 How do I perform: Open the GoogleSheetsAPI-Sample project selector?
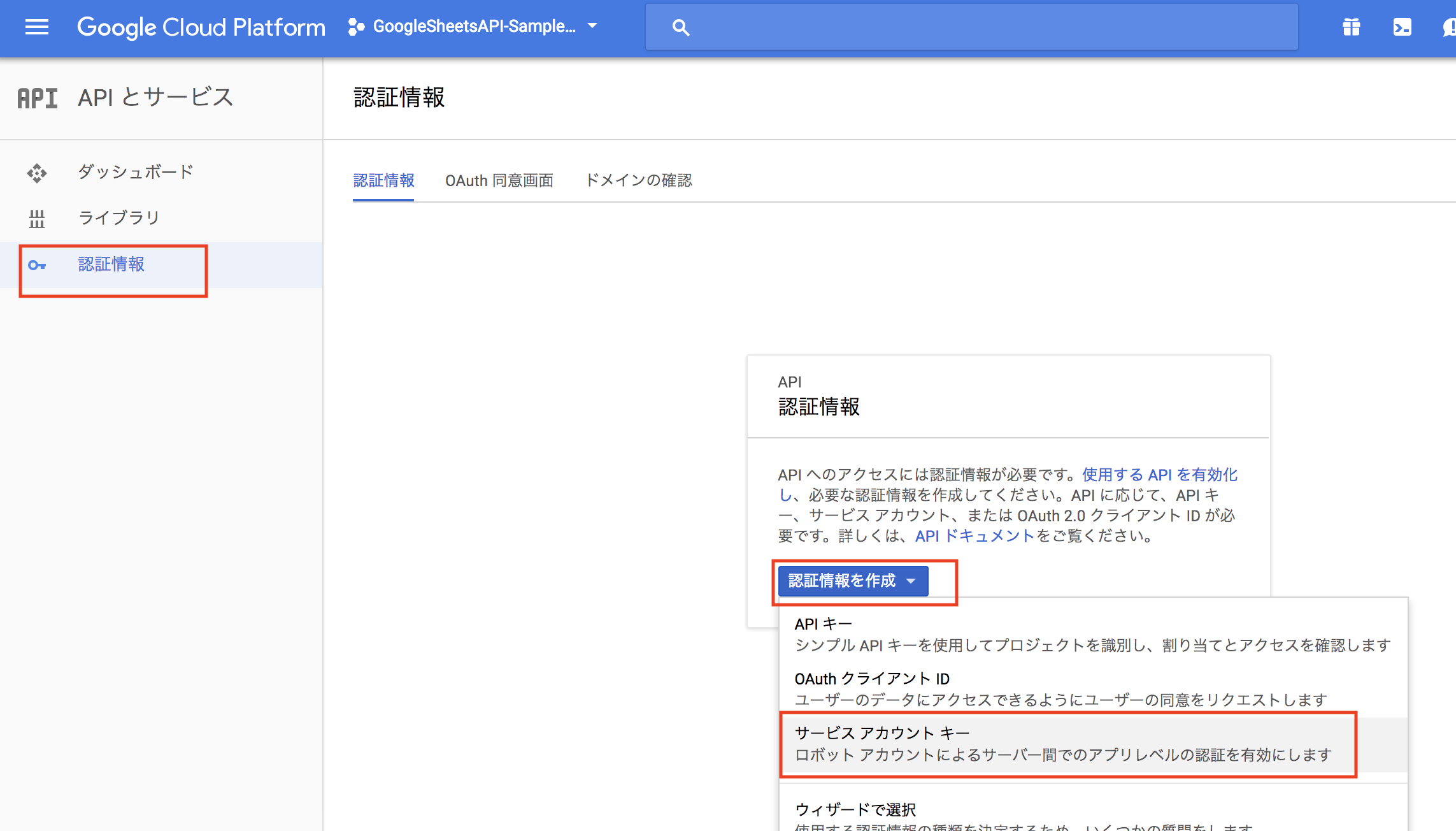click(x=473, y=26)
